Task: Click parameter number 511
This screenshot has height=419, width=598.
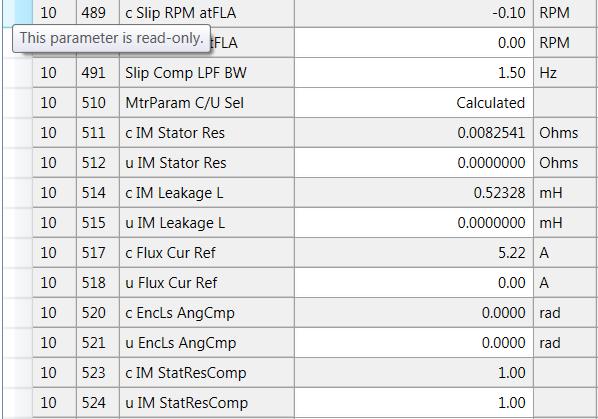Action: 93,133
